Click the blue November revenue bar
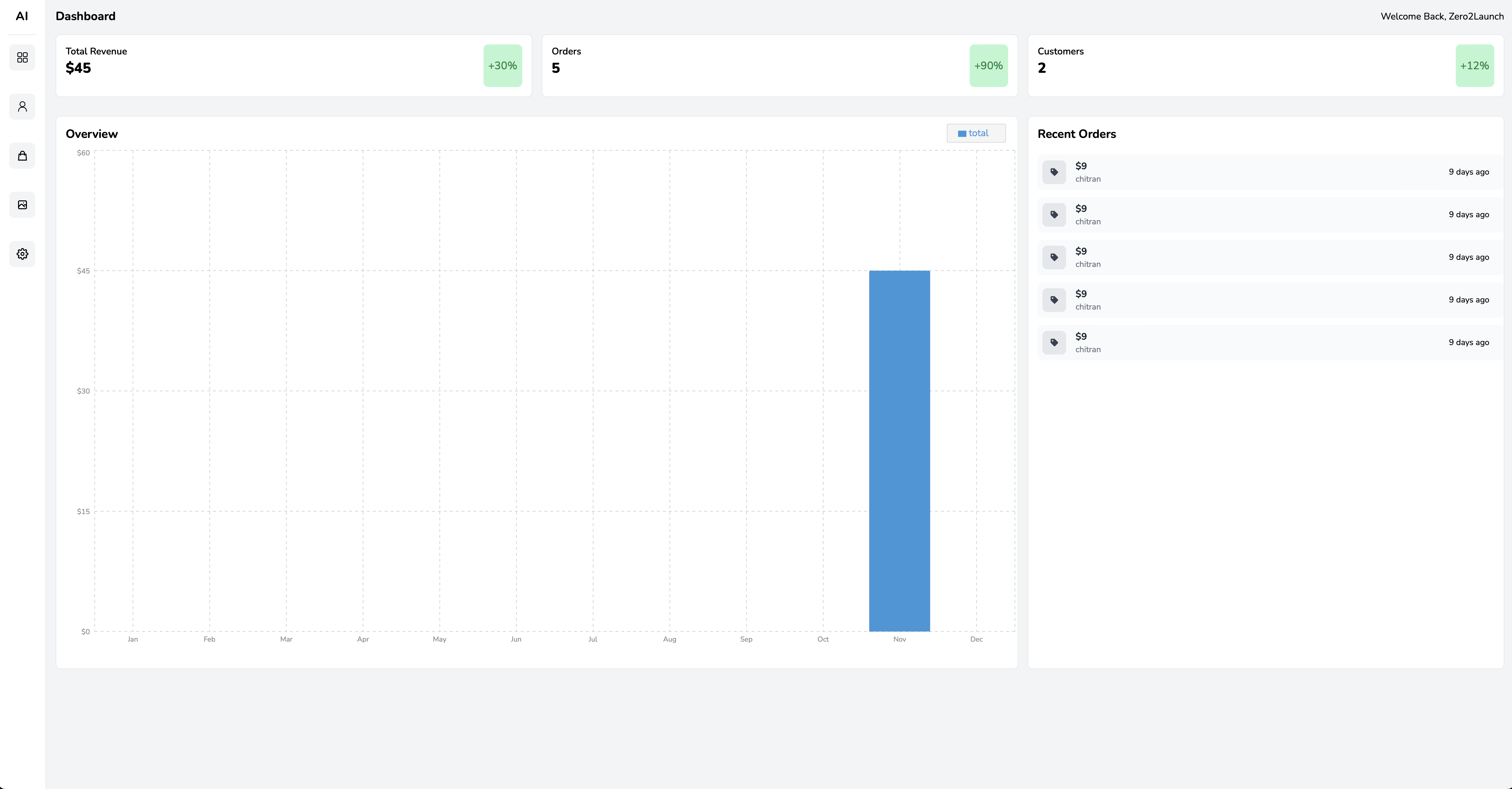Screen dimensions: 1512x789 pyautogui.click(x=899, y=451)
